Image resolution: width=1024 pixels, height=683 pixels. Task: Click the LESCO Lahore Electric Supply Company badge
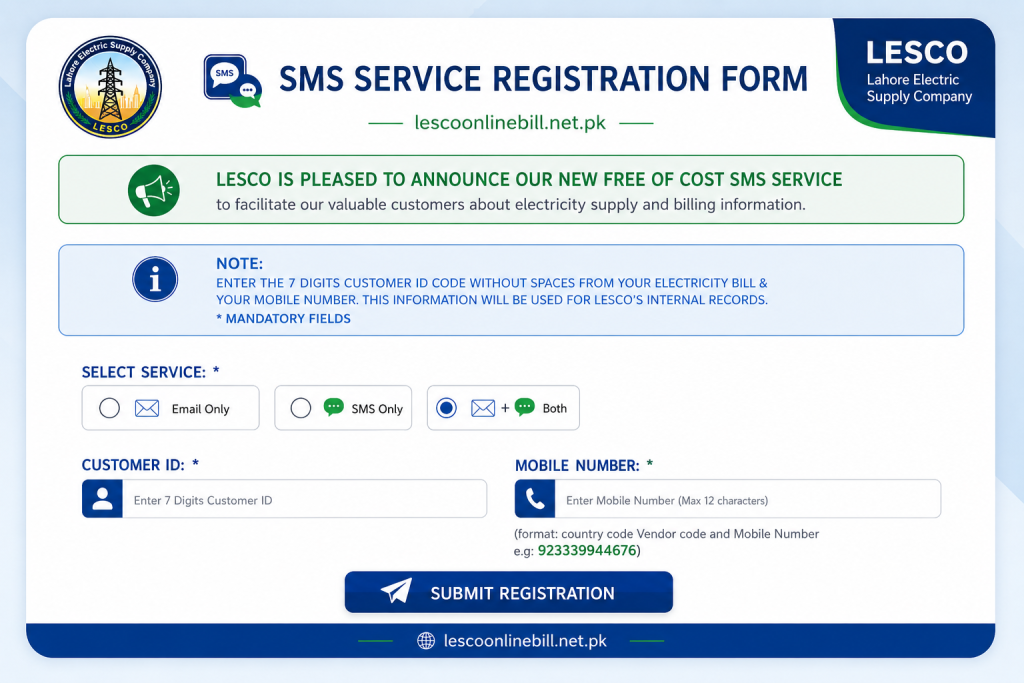[916, 77]
